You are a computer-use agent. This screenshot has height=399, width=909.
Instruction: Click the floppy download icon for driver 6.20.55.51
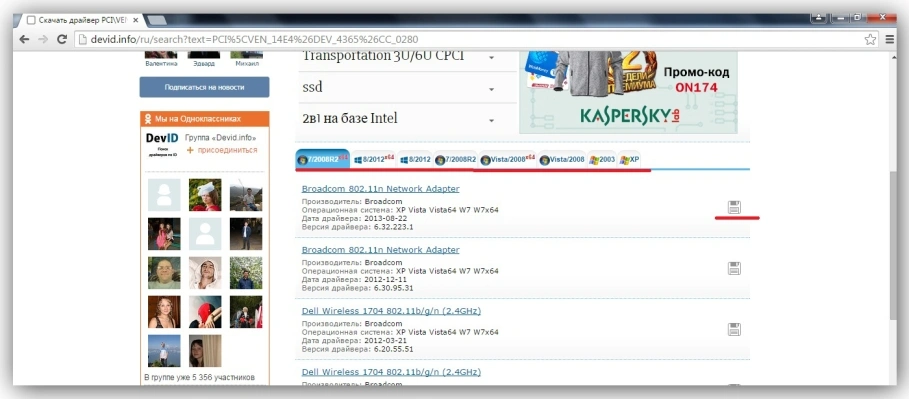[x=735, y=329]
